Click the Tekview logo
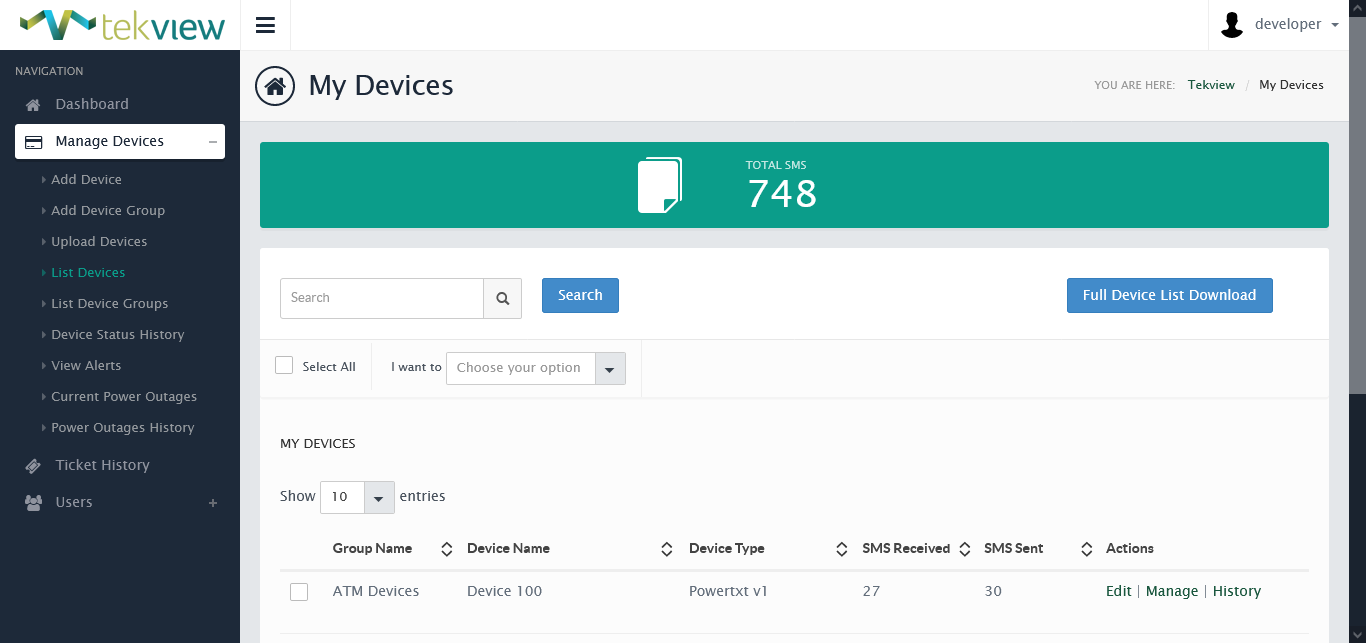 pos(121,25)
